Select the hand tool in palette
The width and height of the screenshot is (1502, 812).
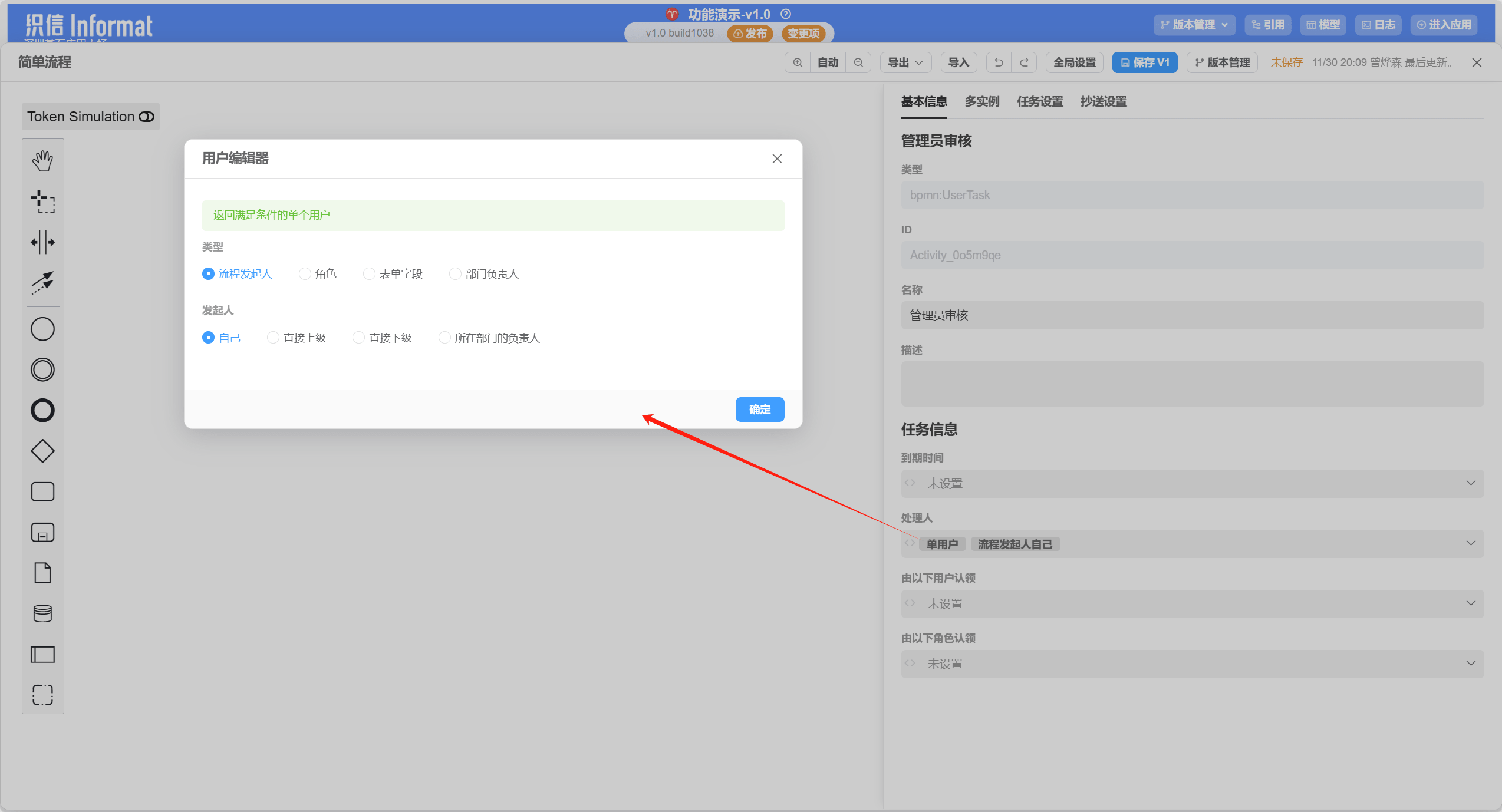tap(42, 160)
